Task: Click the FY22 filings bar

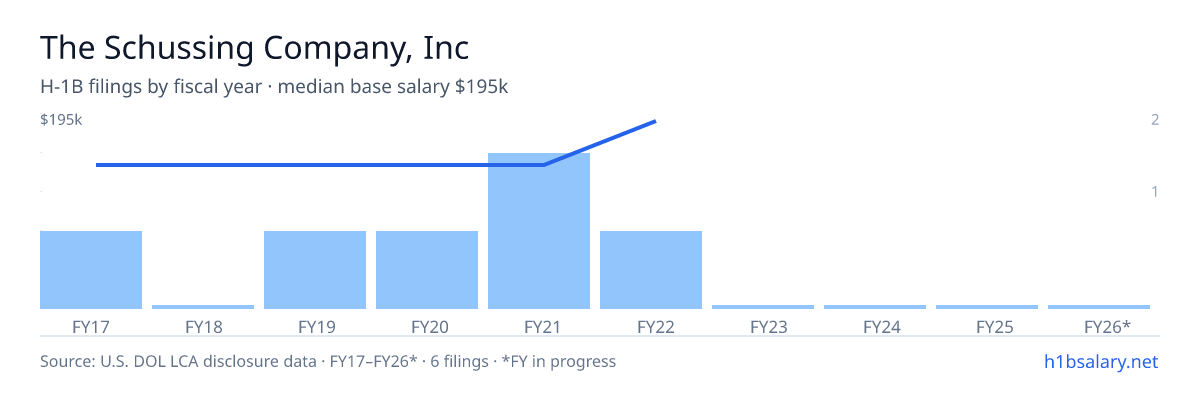Action: 651,270
